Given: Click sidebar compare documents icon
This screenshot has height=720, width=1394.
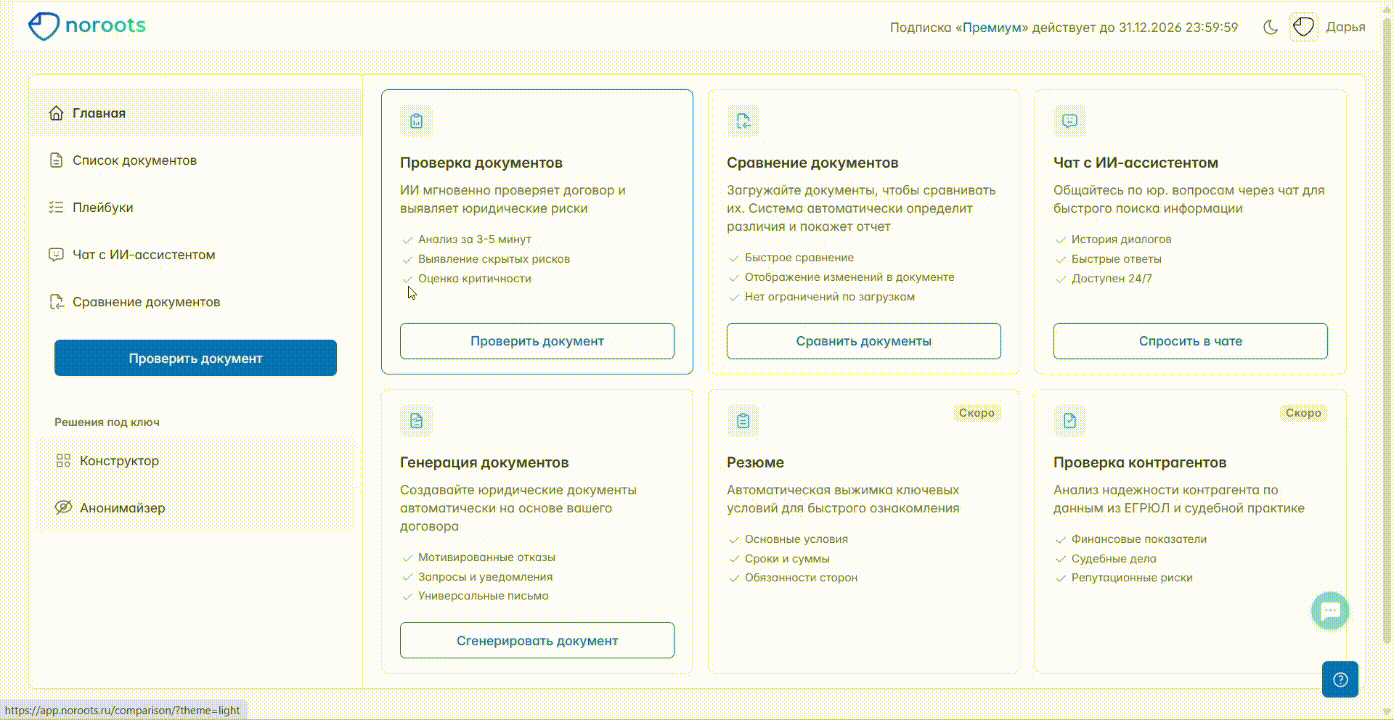Looking at the screenshot, I should 56,301.
